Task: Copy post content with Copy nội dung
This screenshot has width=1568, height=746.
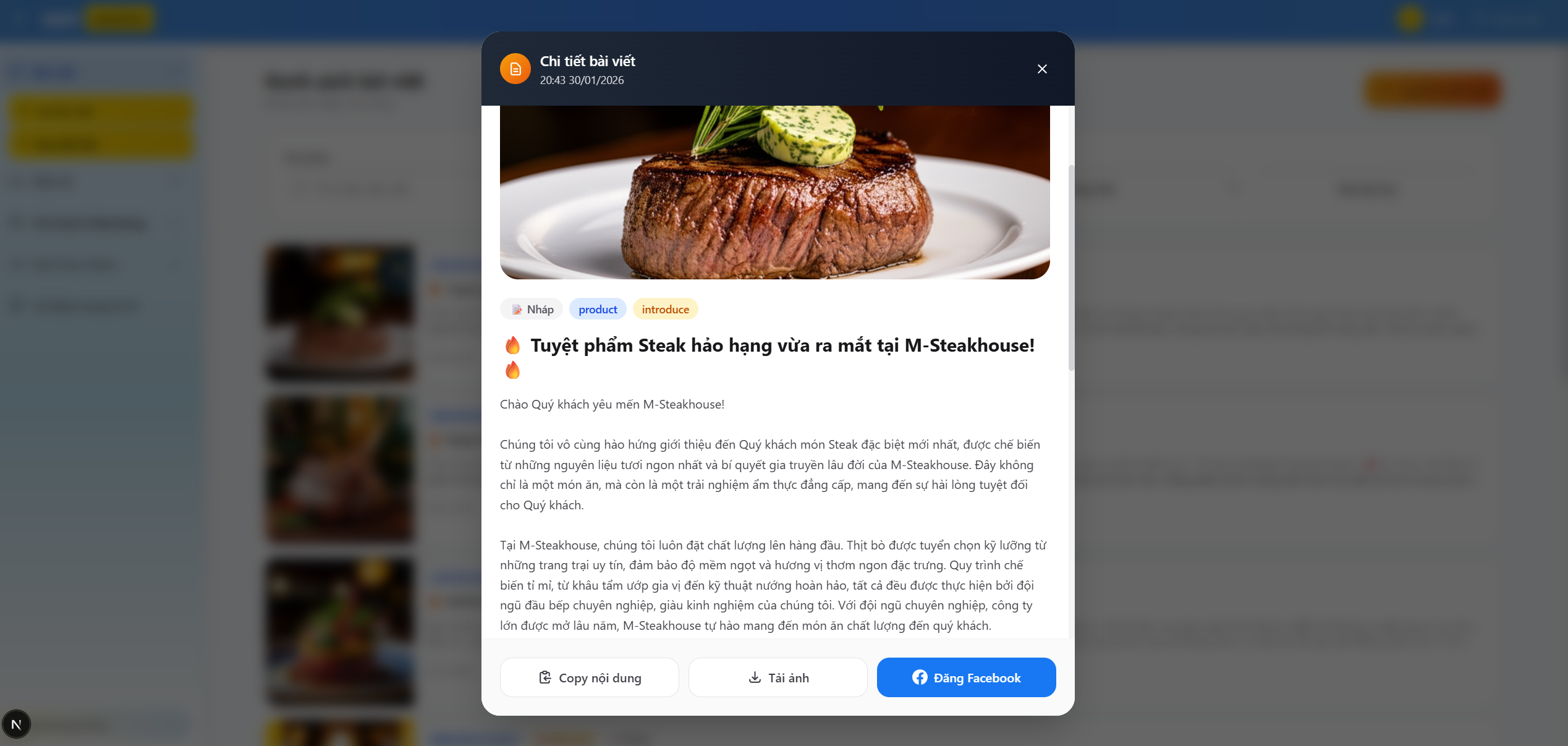Action: tap(590, 677)
